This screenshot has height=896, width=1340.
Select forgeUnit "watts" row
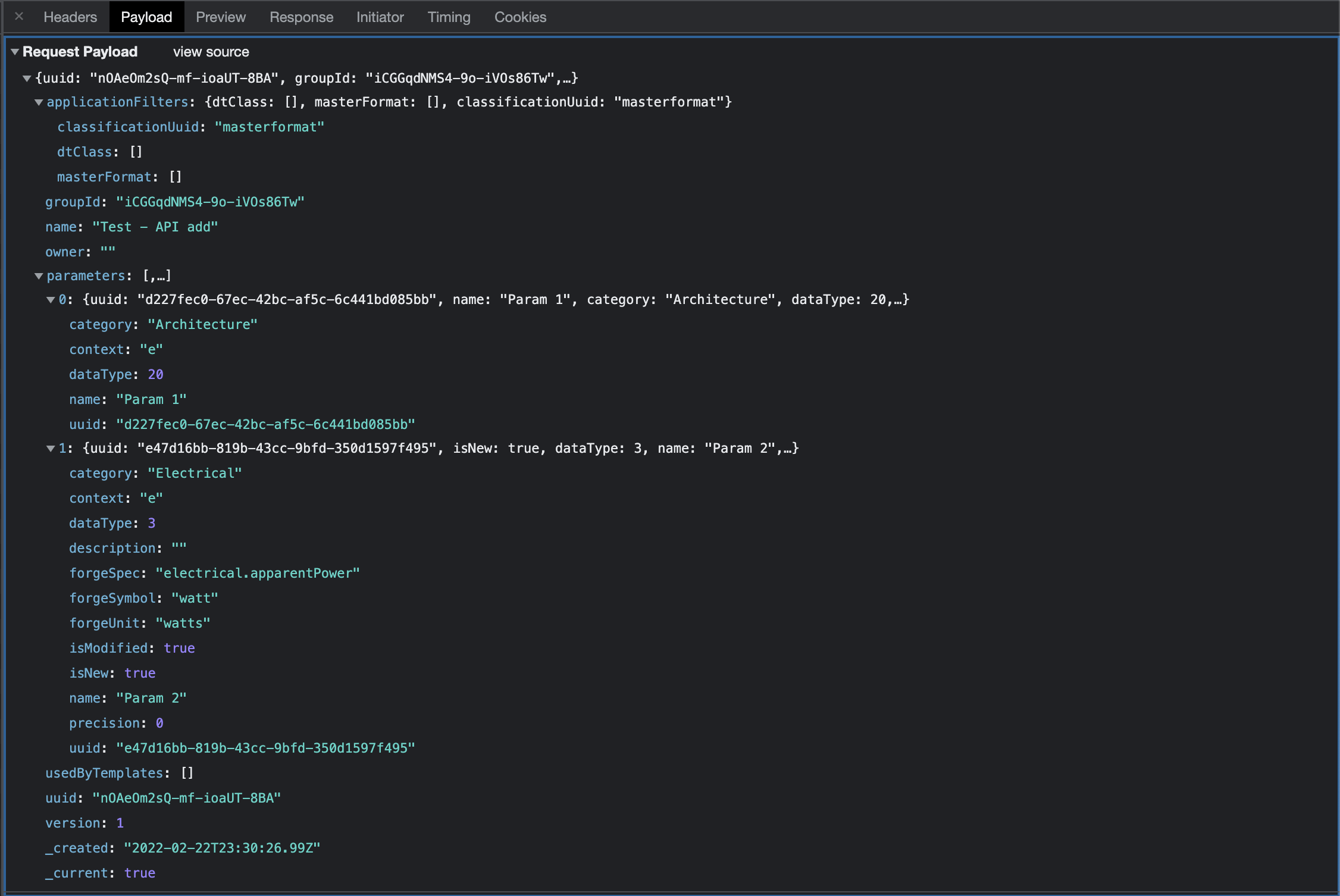coord(140,624)
